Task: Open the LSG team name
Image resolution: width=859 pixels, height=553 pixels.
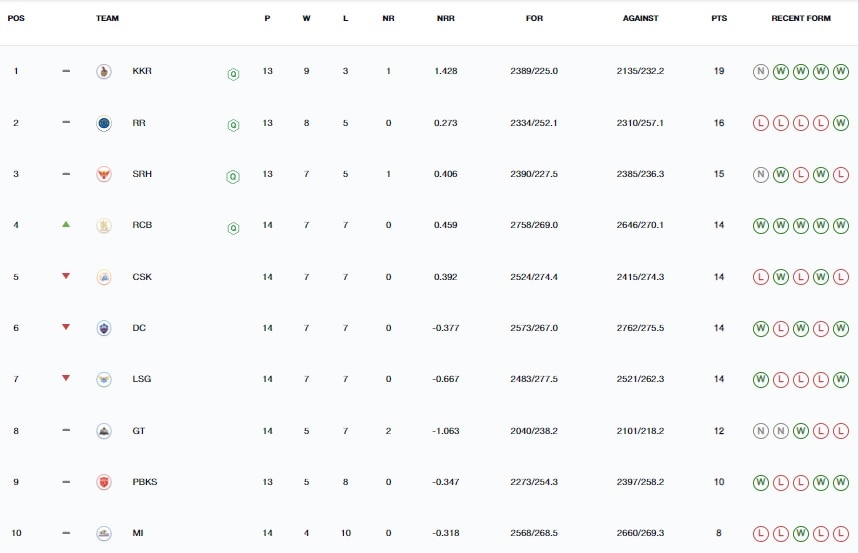Action: pos(141,379)
